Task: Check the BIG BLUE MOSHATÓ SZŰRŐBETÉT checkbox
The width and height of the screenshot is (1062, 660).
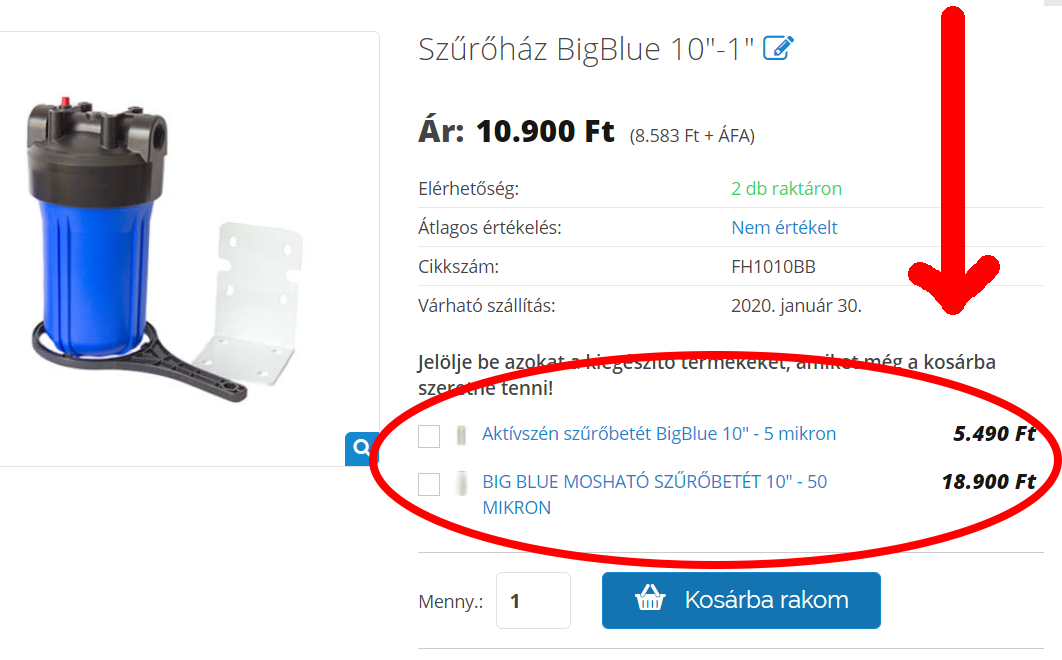Action: coord(429,484)
